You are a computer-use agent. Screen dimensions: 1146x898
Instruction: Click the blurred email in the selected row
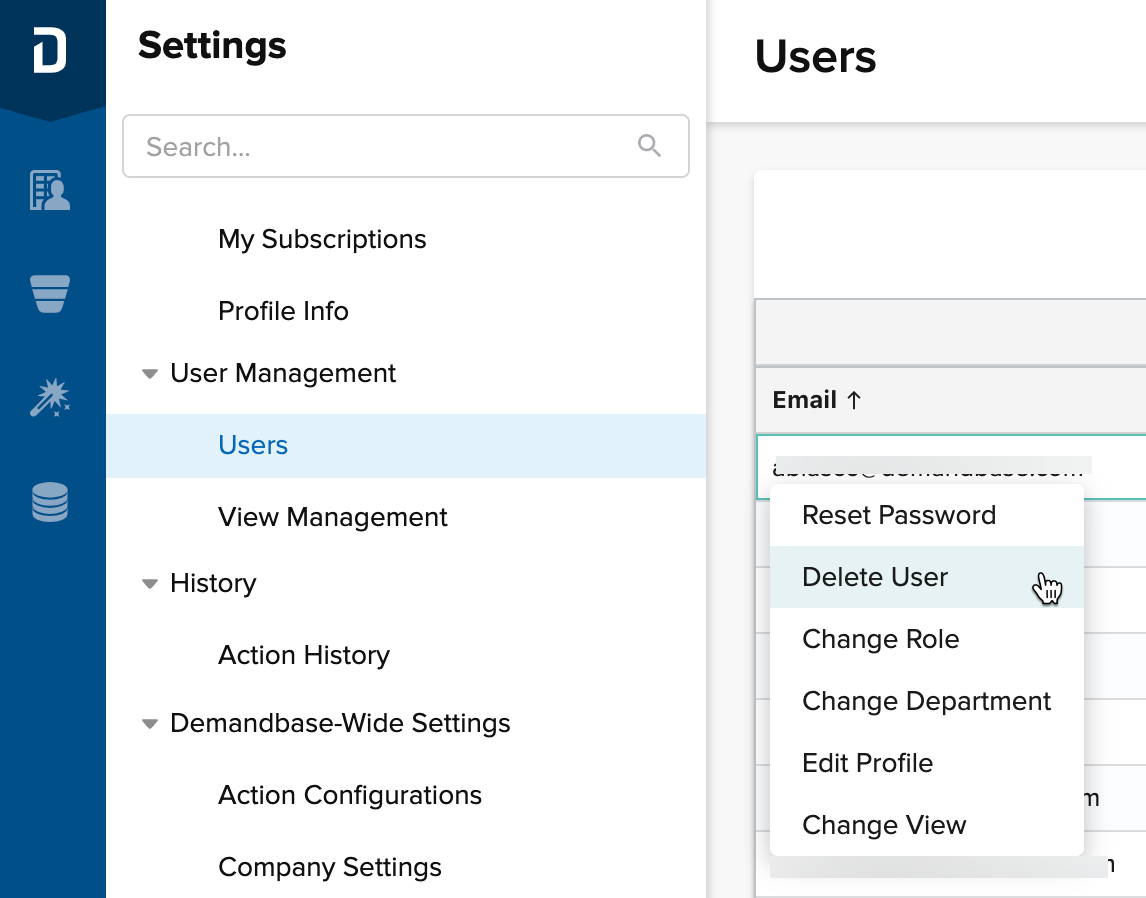click(x=933, y=466)
